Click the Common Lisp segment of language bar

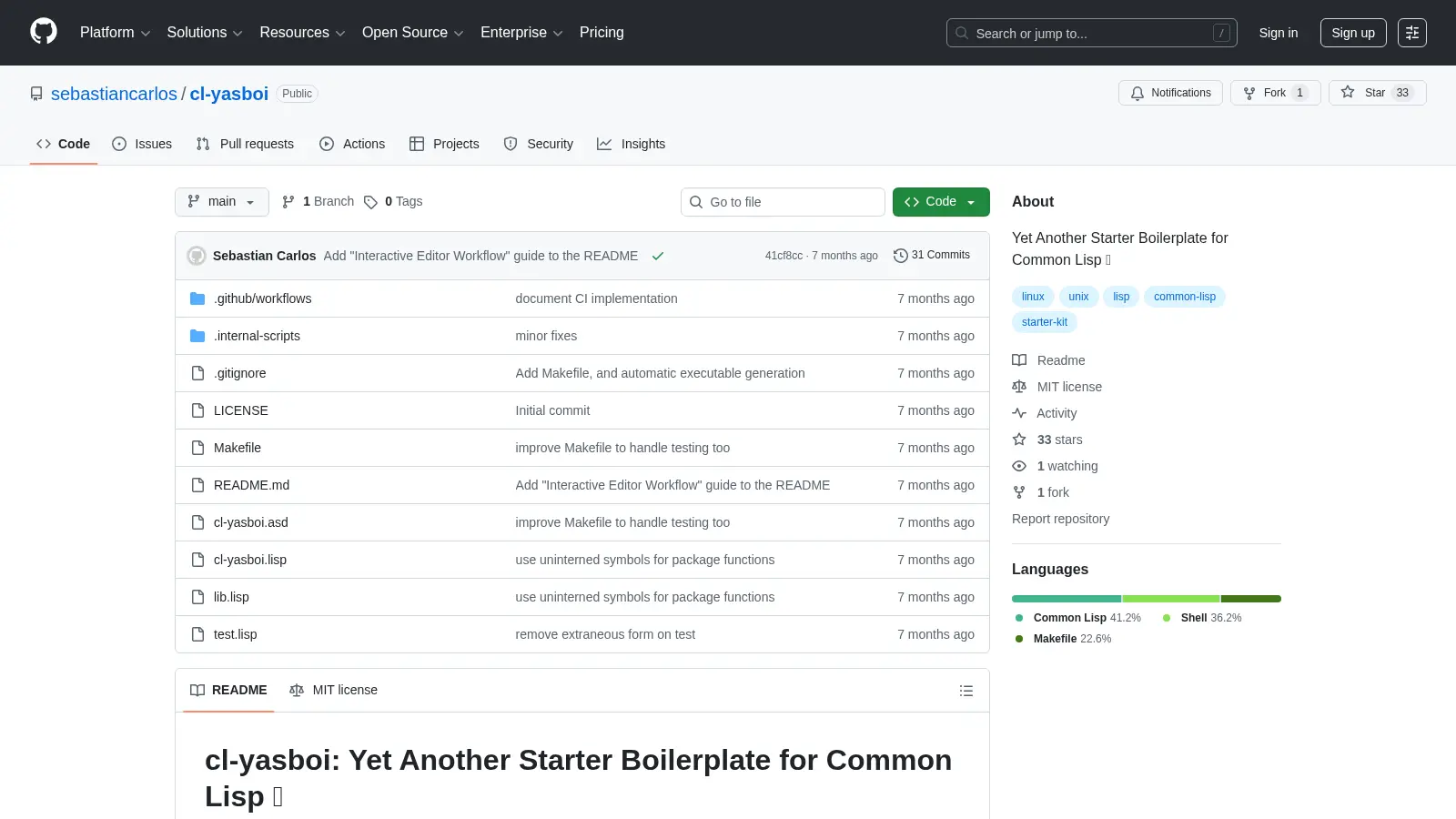point(1067,599)
